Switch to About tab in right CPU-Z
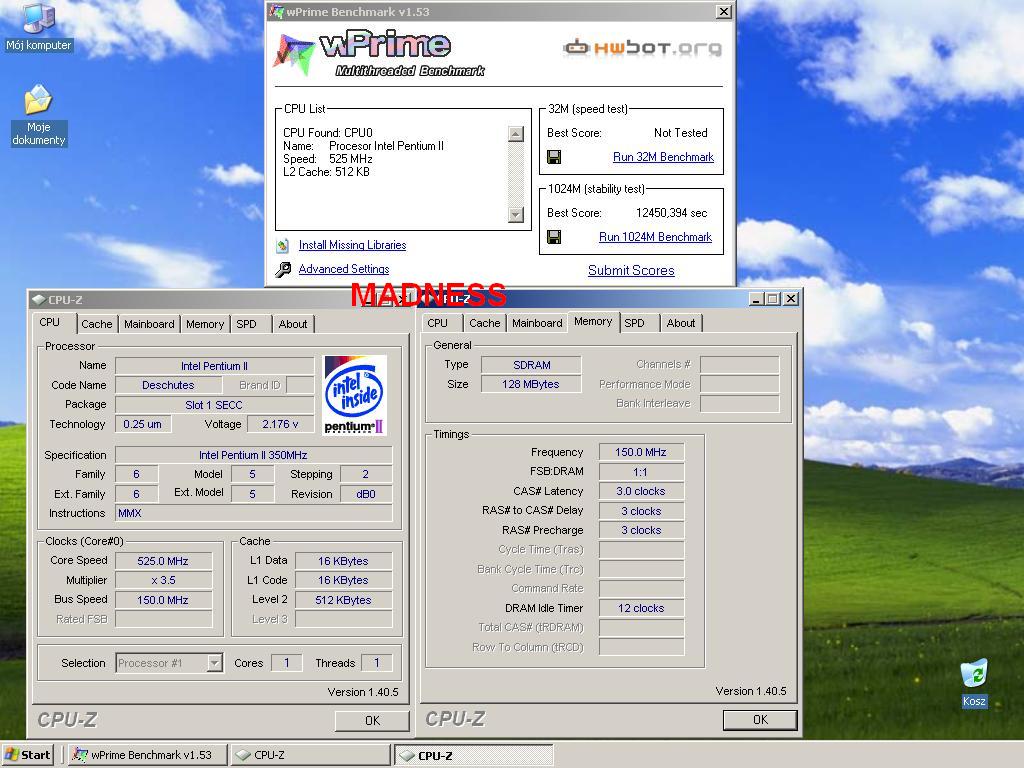The width and height of the screenshot is (1024, 768). click(680, 323)
